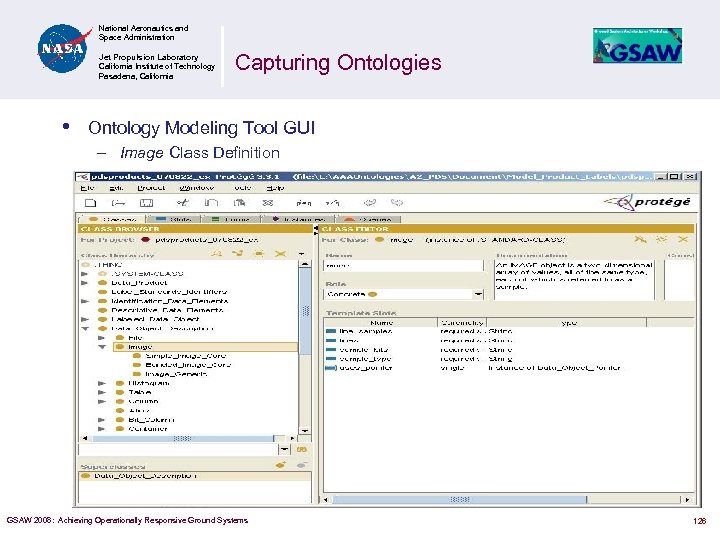
Task: Select the Simple_Image_Core class
Action: 180,356
